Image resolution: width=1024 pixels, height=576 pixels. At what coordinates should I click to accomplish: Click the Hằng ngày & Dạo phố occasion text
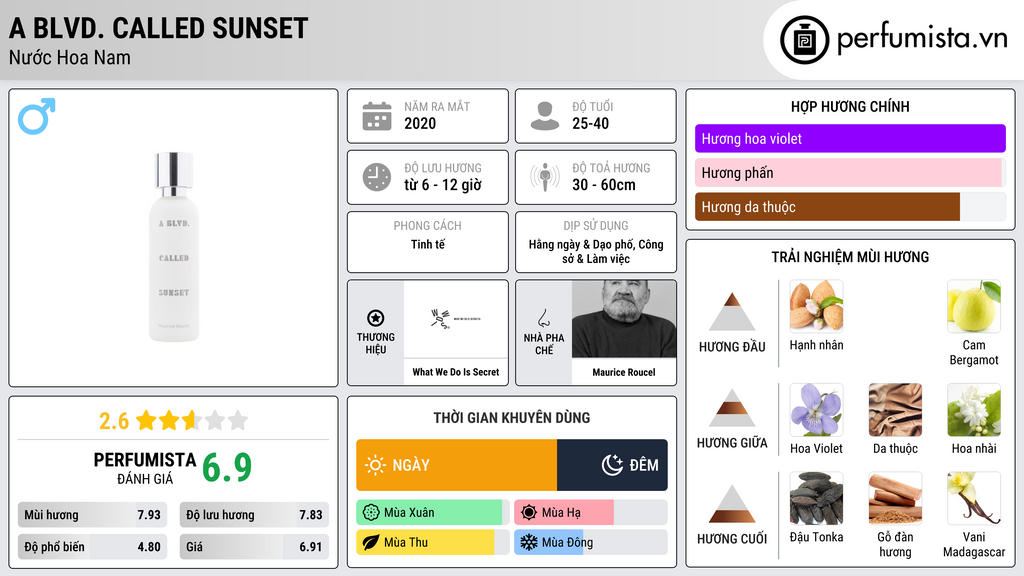596,251
